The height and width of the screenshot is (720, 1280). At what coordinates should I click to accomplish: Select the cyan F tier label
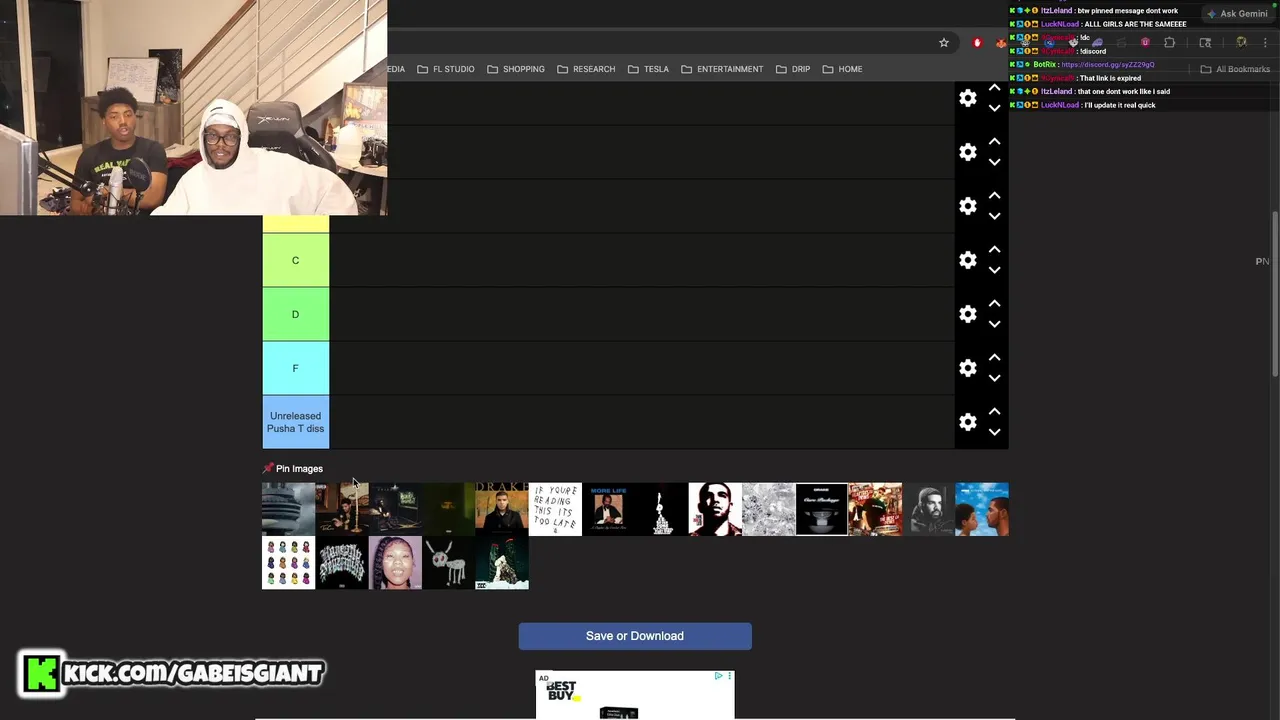[295, 368]
